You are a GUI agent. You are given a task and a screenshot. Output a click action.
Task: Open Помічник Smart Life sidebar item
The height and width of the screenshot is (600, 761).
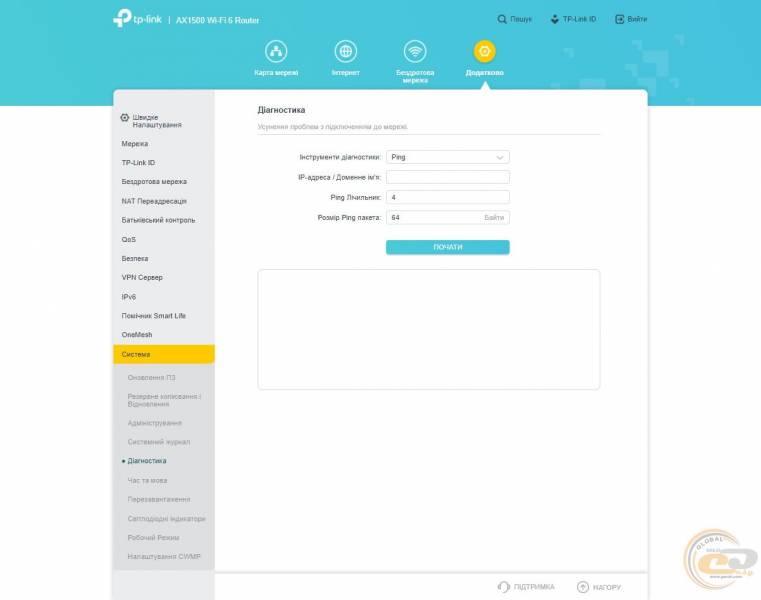tap(153, 316)
